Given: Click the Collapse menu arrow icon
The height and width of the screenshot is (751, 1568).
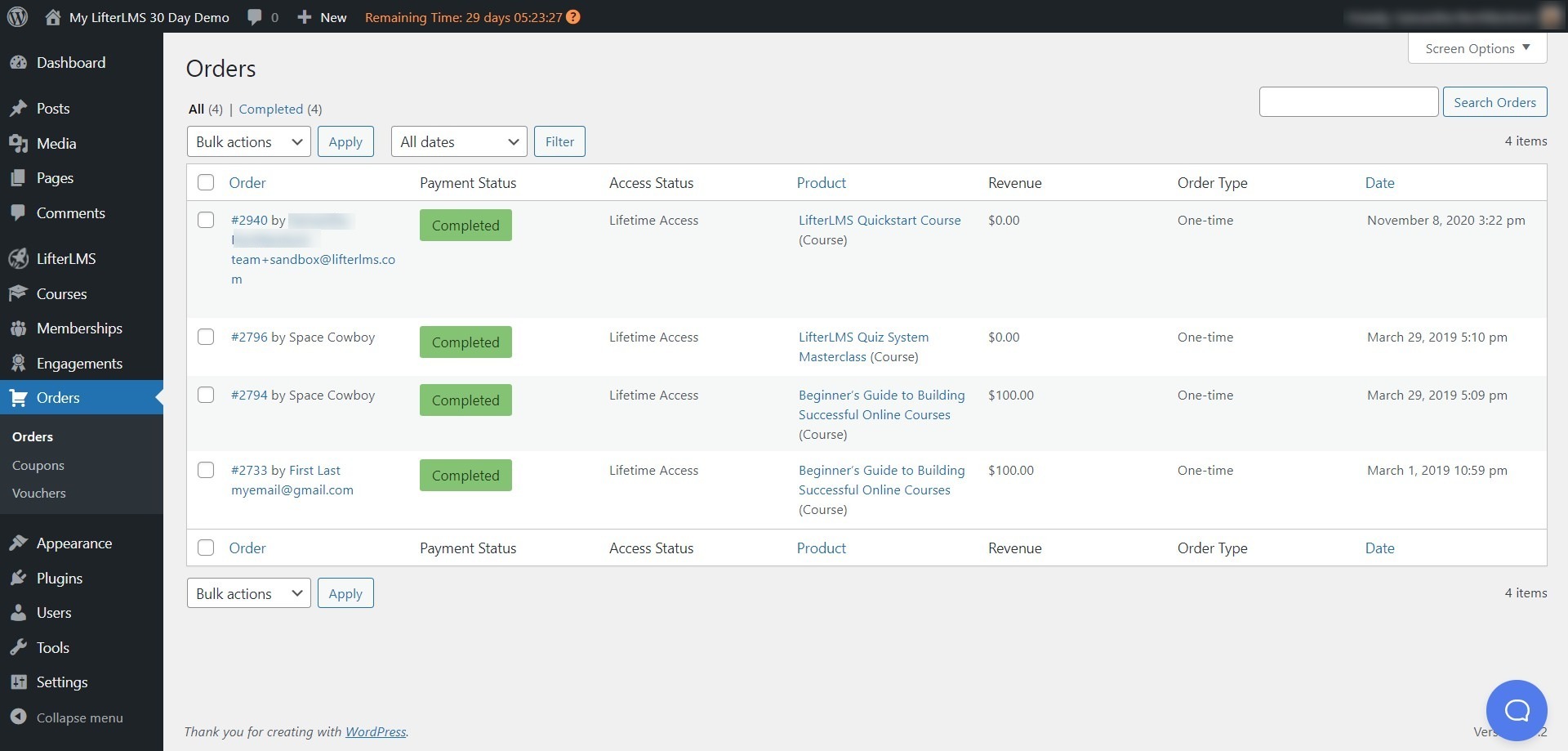Looking at the screenshot, I should (x=18, y=717).
